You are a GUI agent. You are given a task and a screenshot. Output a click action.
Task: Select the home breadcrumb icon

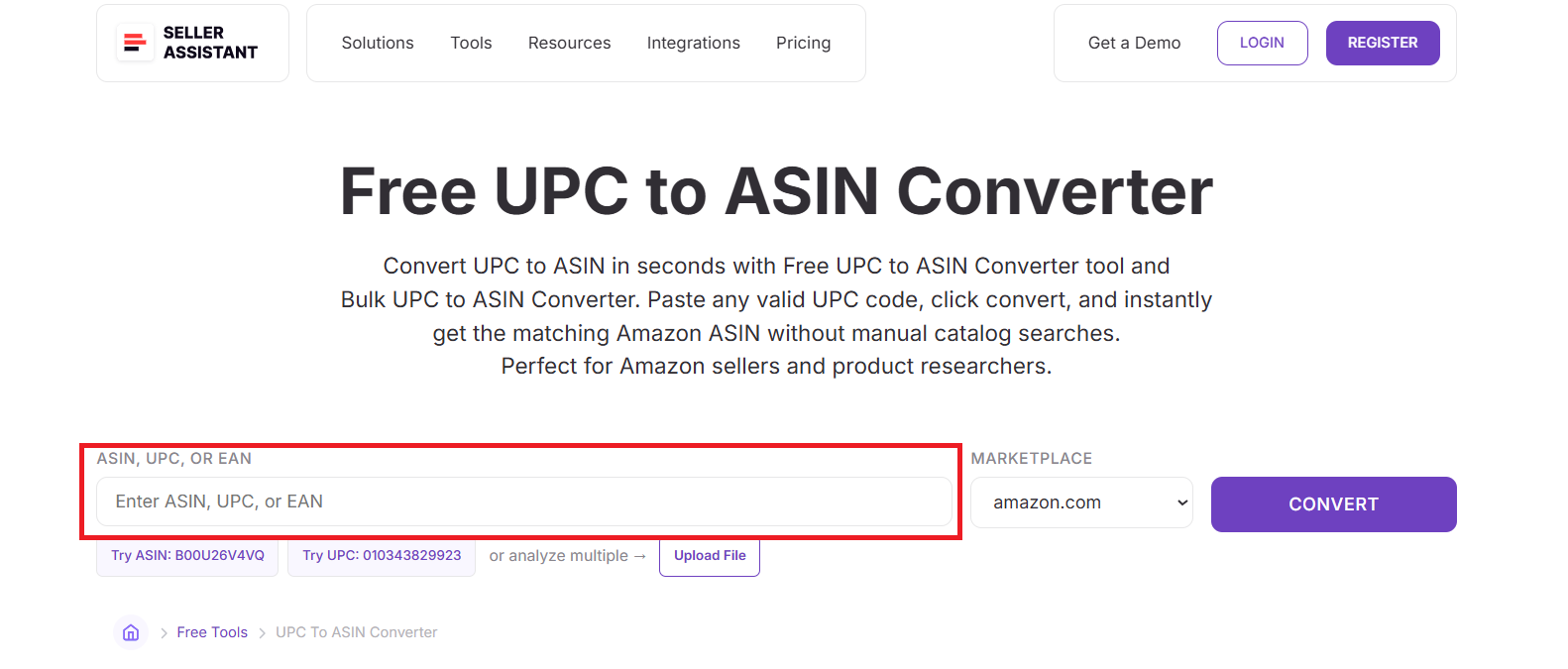point(130,631)
